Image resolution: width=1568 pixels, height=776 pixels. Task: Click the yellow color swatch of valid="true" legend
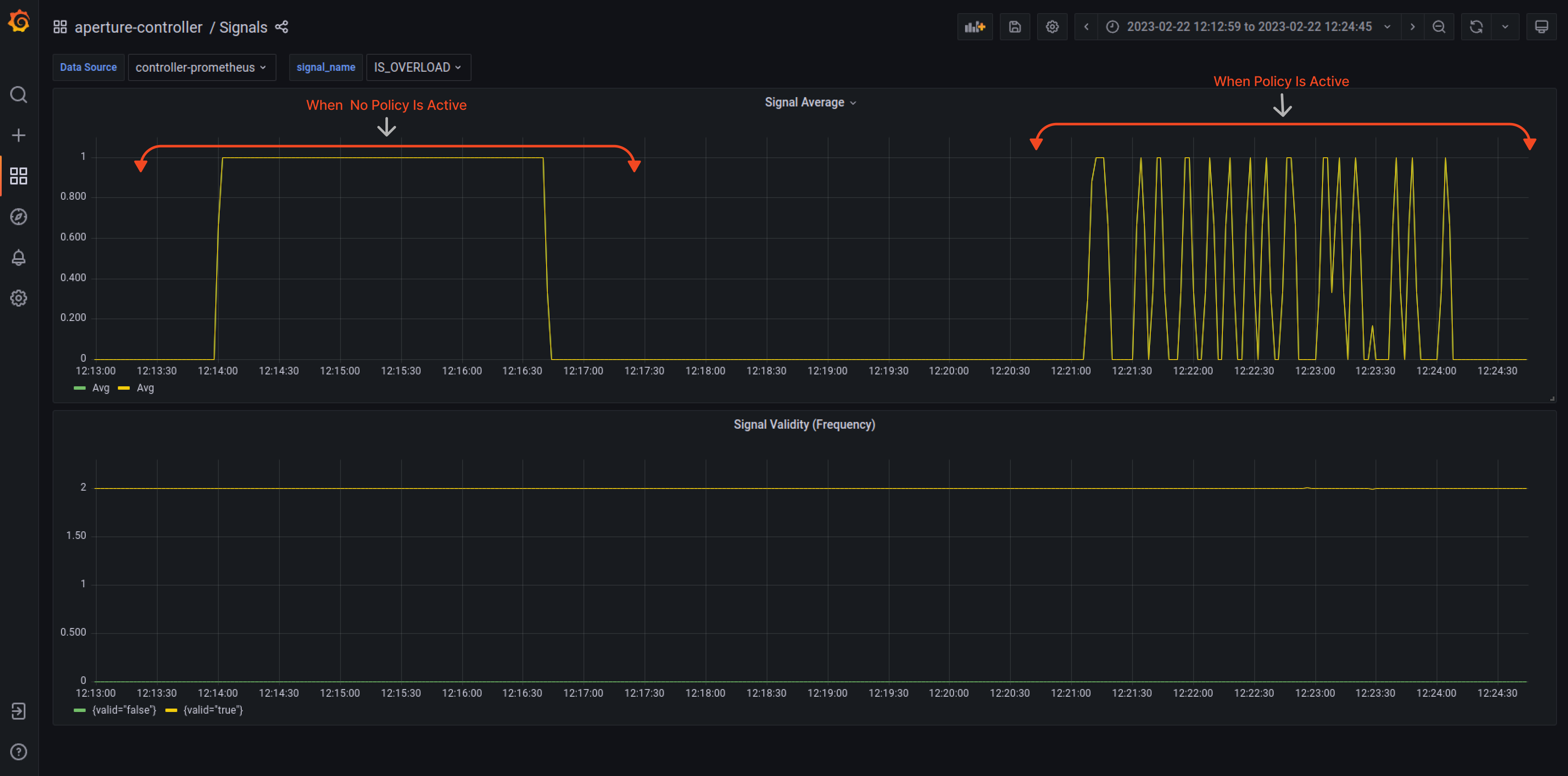click(171, 710)
